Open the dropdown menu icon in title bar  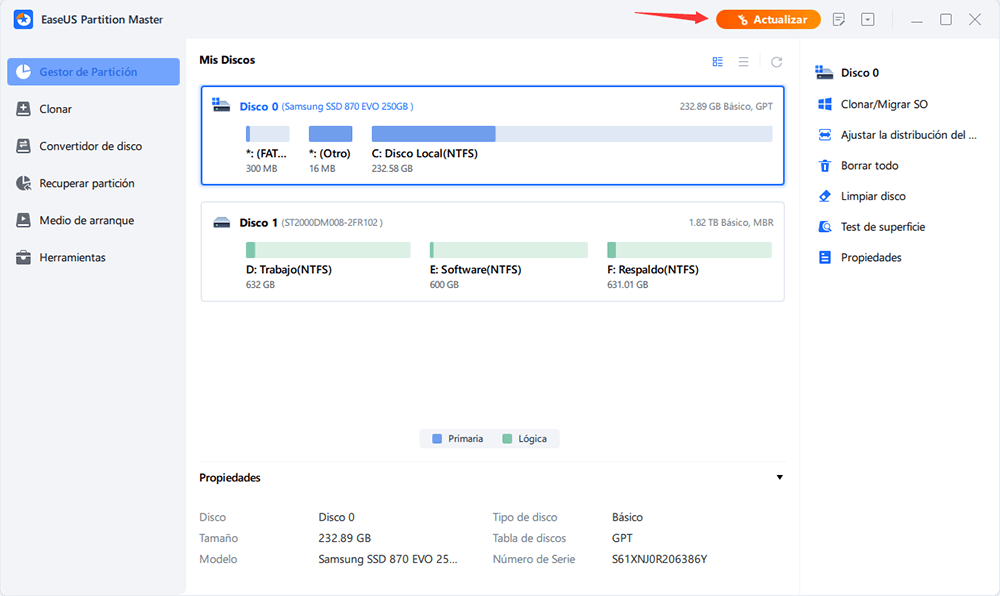[x=867, y=20]
